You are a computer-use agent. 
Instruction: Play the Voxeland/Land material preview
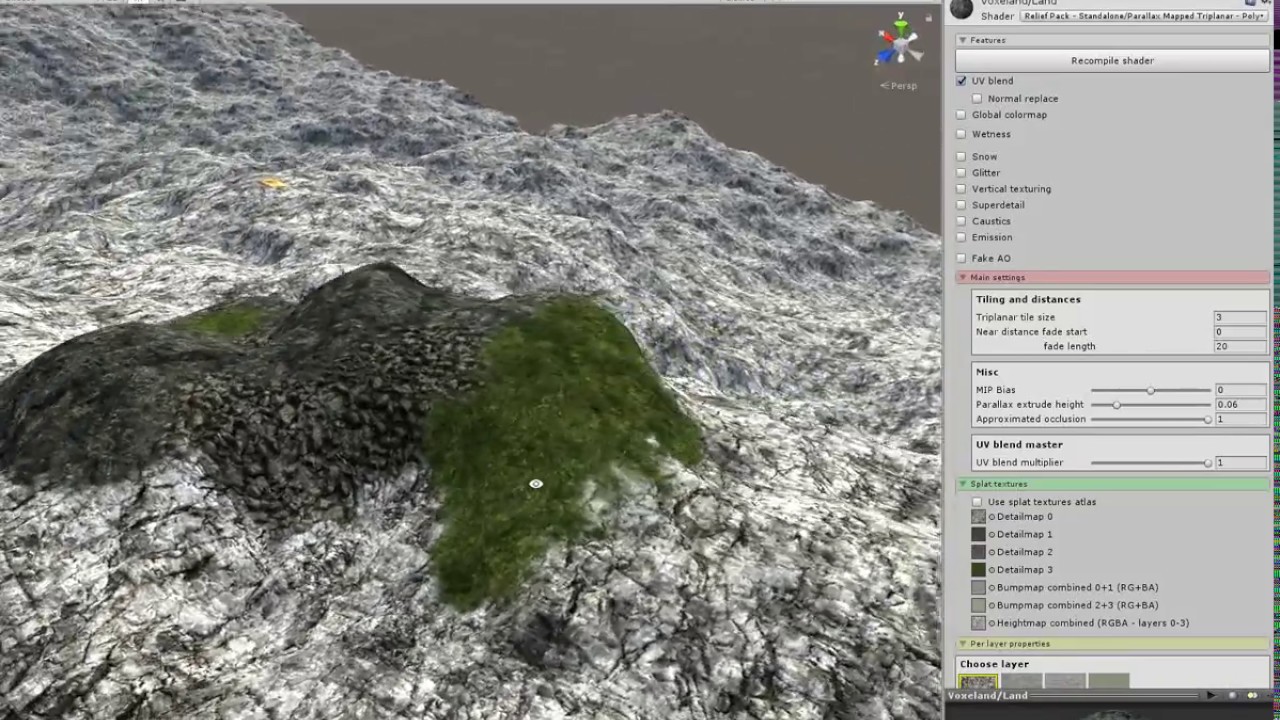pyautogui.click(x=1211, y=695)
